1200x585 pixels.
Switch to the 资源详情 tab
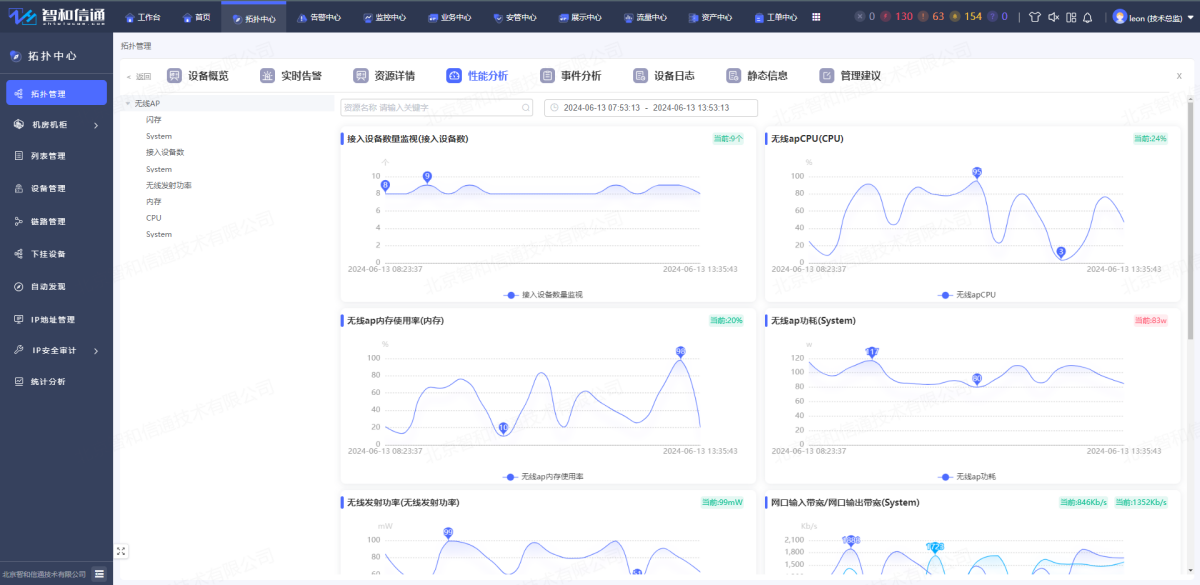coord(384,76)
